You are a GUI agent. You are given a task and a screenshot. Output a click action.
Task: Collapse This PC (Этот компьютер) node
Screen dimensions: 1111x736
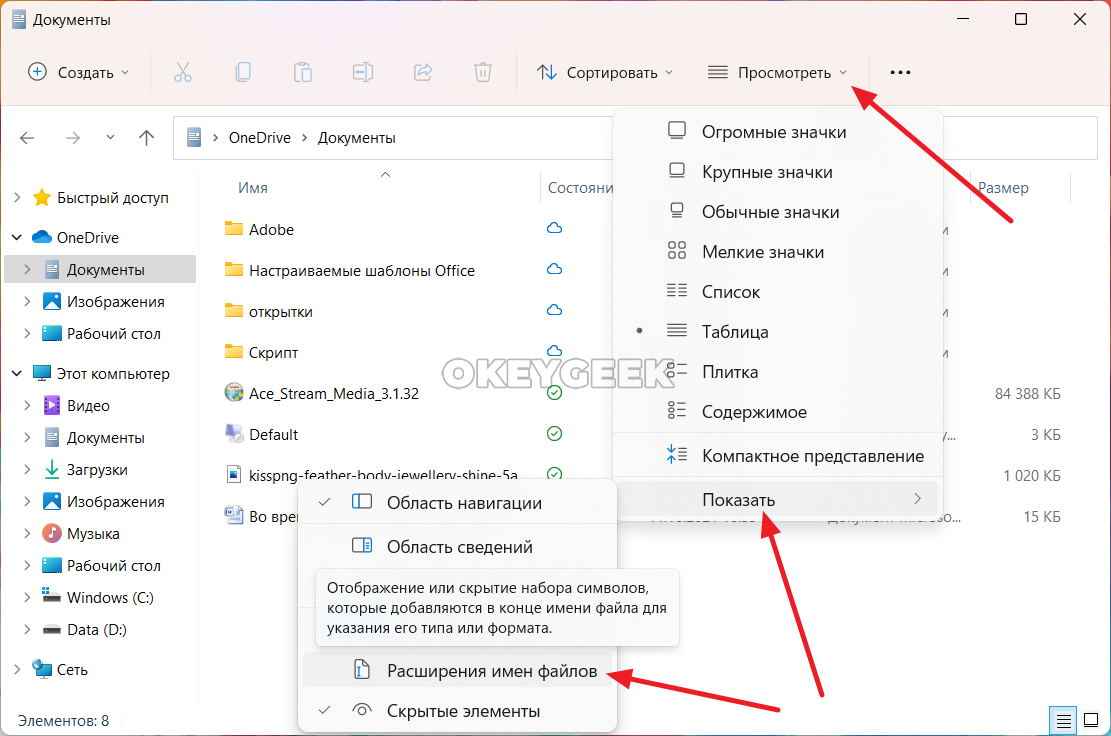[x=17, y=373]
